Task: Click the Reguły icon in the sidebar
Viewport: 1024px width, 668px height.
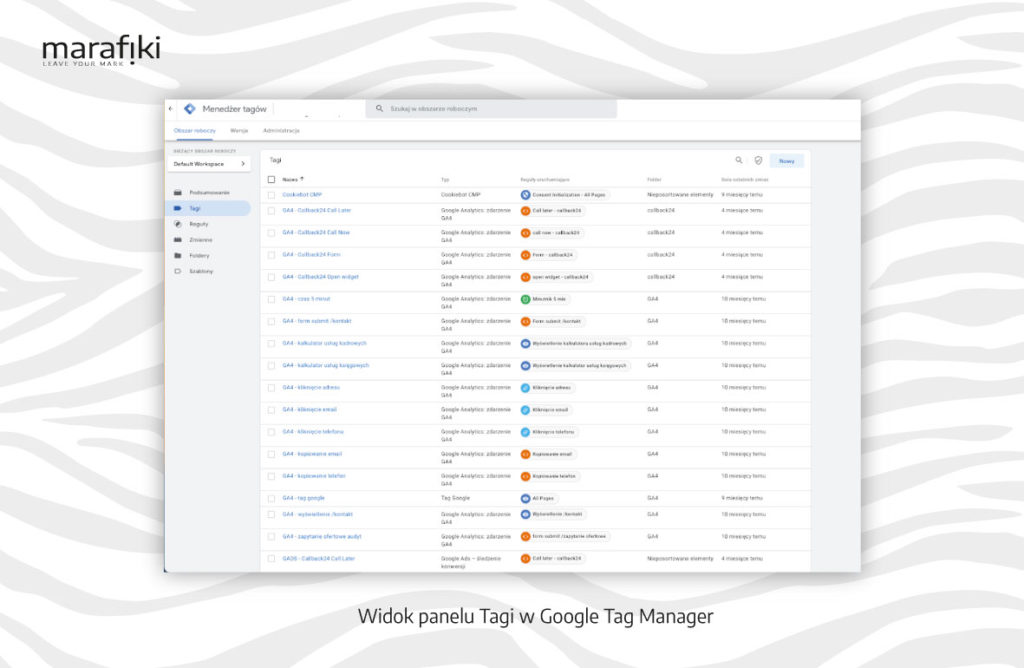Action: pos(178,224)
